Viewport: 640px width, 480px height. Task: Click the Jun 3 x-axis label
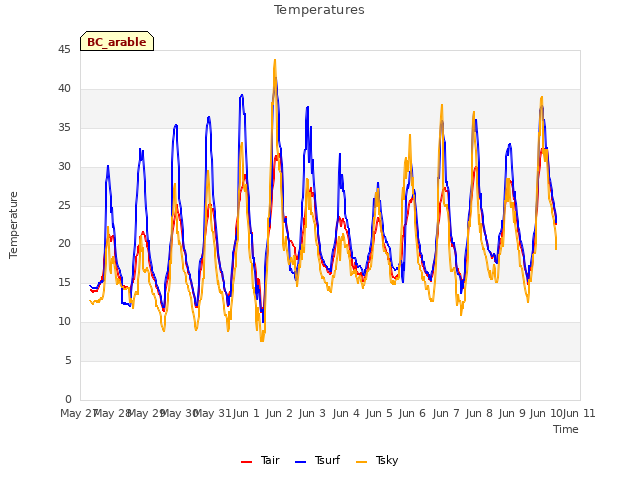(x=312, y=413)
